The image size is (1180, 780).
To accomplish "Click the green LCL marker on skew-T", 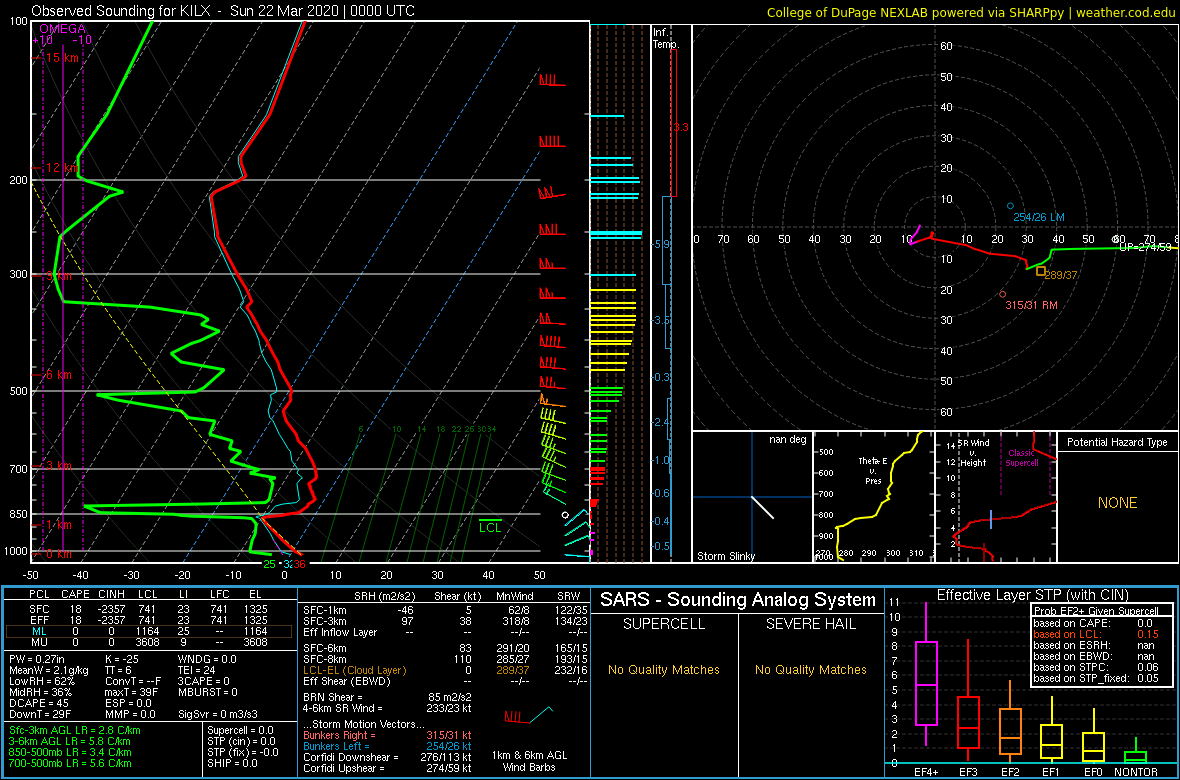I will [491, 527].
